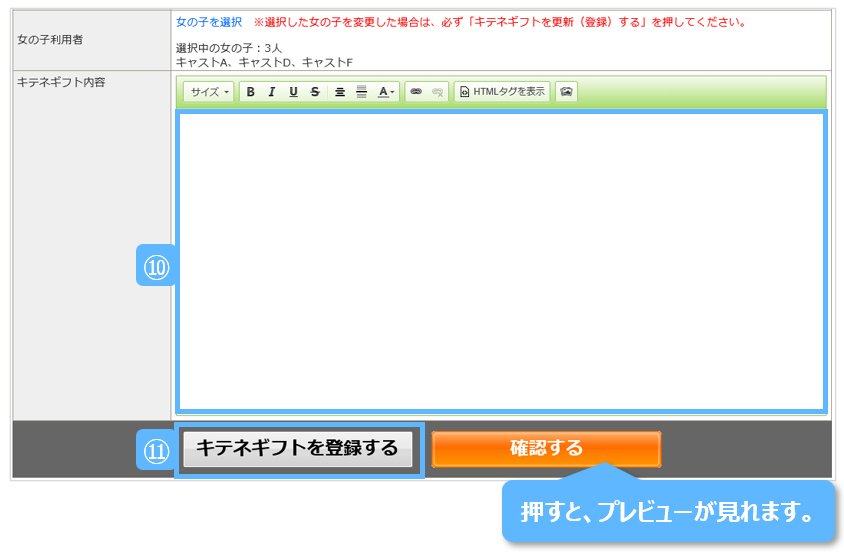Toggle bold formatting in editor toolbar

tap(251, 92)
